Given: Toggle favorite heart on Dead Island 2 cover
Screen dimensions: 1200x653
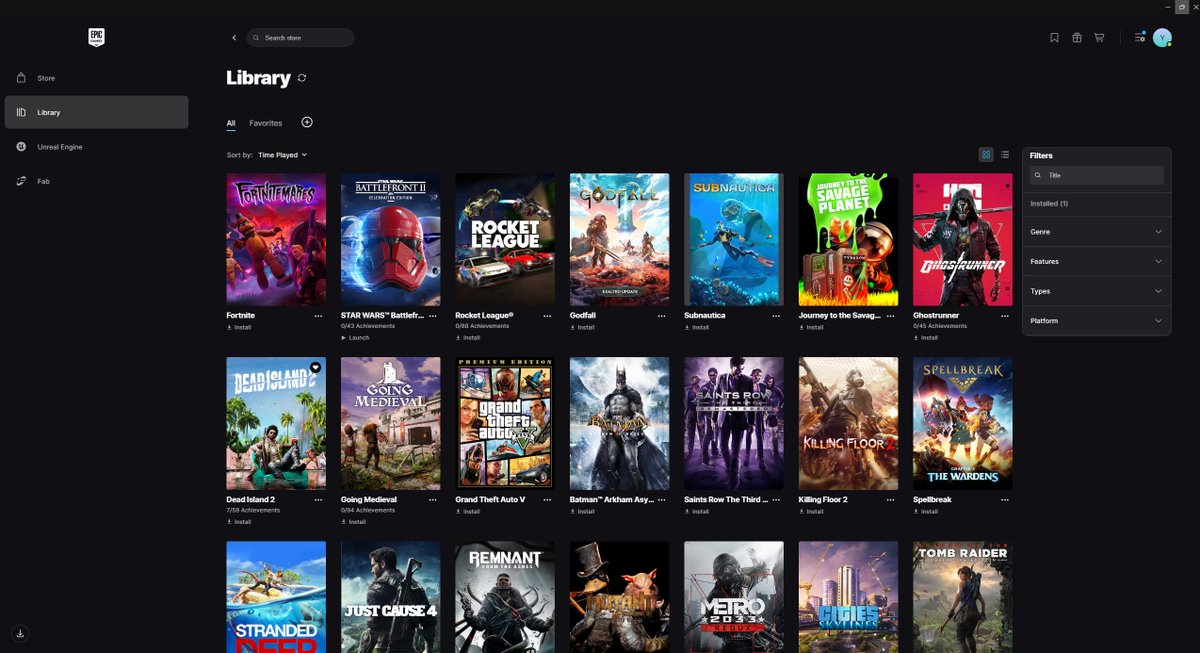Looking at the screenshot, I should pos(315,368).
